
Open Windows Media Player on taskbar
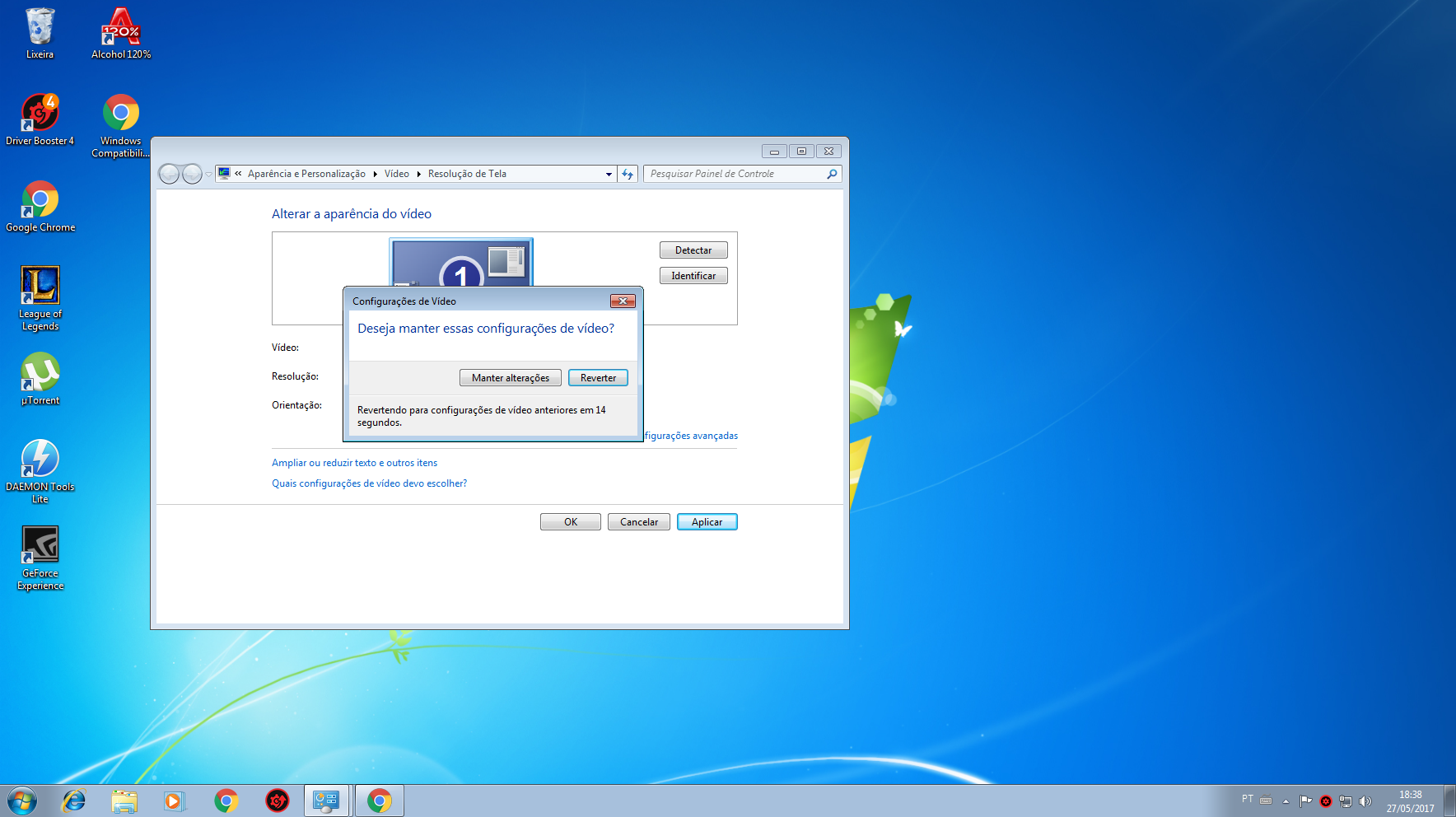pos(175,801)
